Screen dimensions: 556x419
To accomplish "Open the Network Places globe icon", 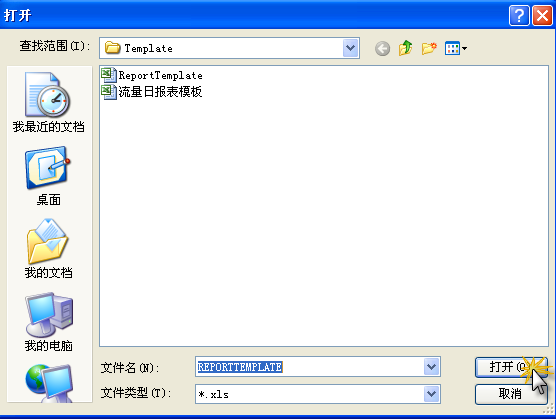I will 49,383.
